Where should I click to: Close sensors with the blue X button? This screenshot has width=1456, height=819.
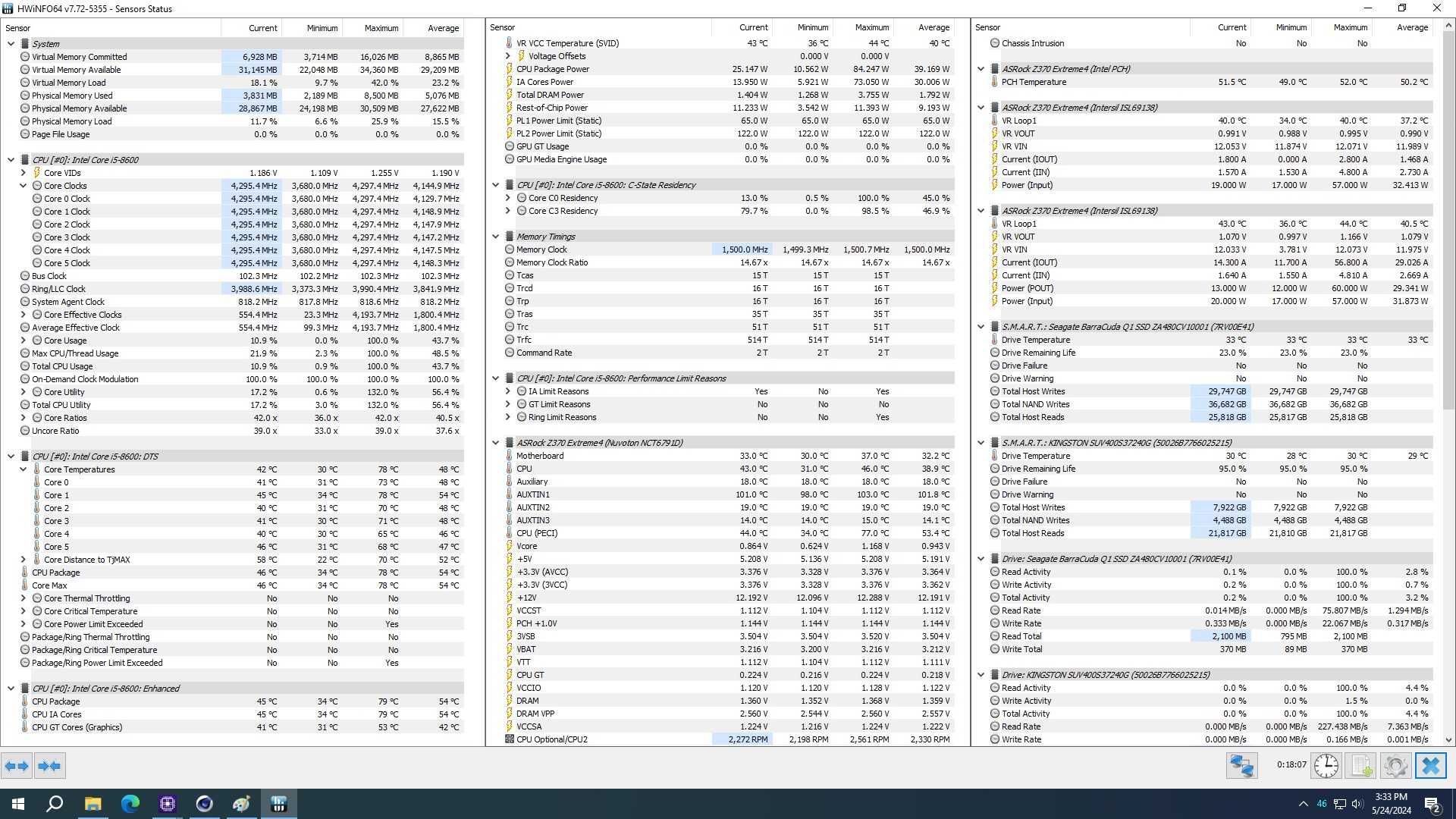[1431, 766]
